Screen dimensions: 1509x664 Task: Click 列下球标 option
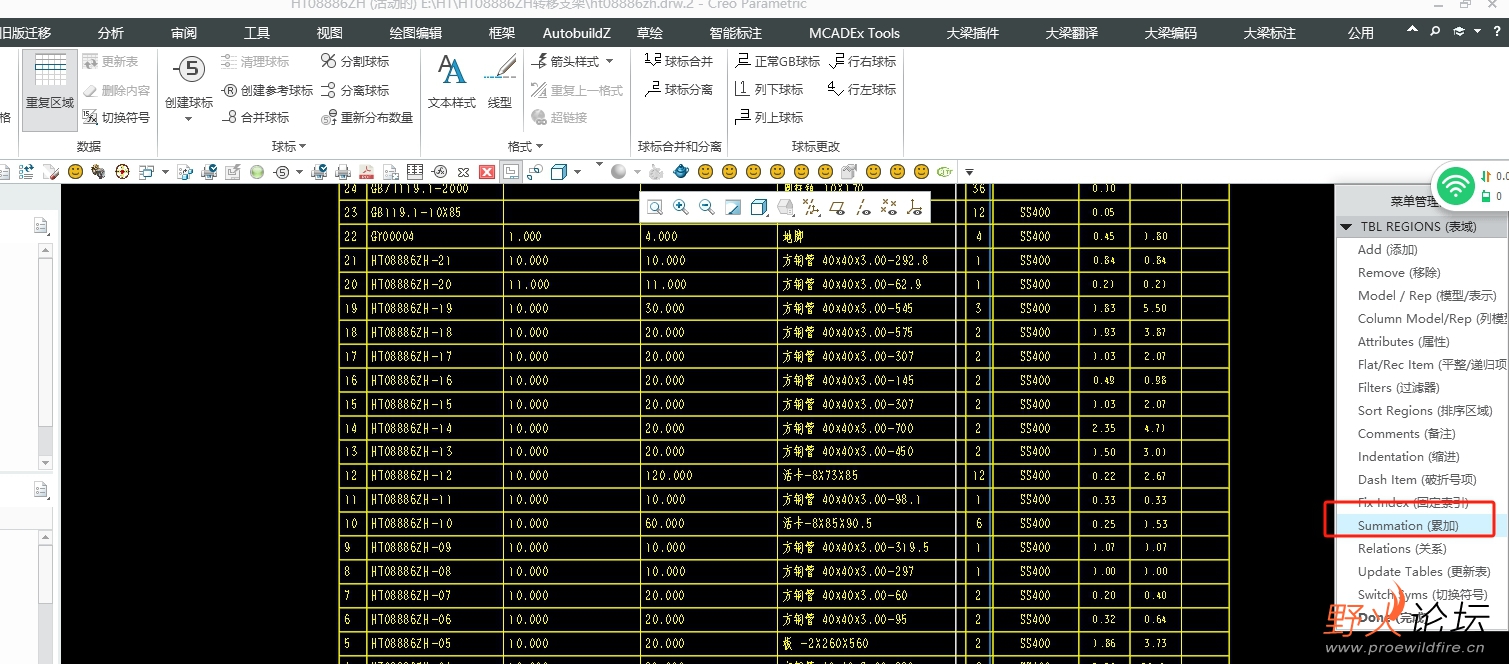(x=769, y=90)
